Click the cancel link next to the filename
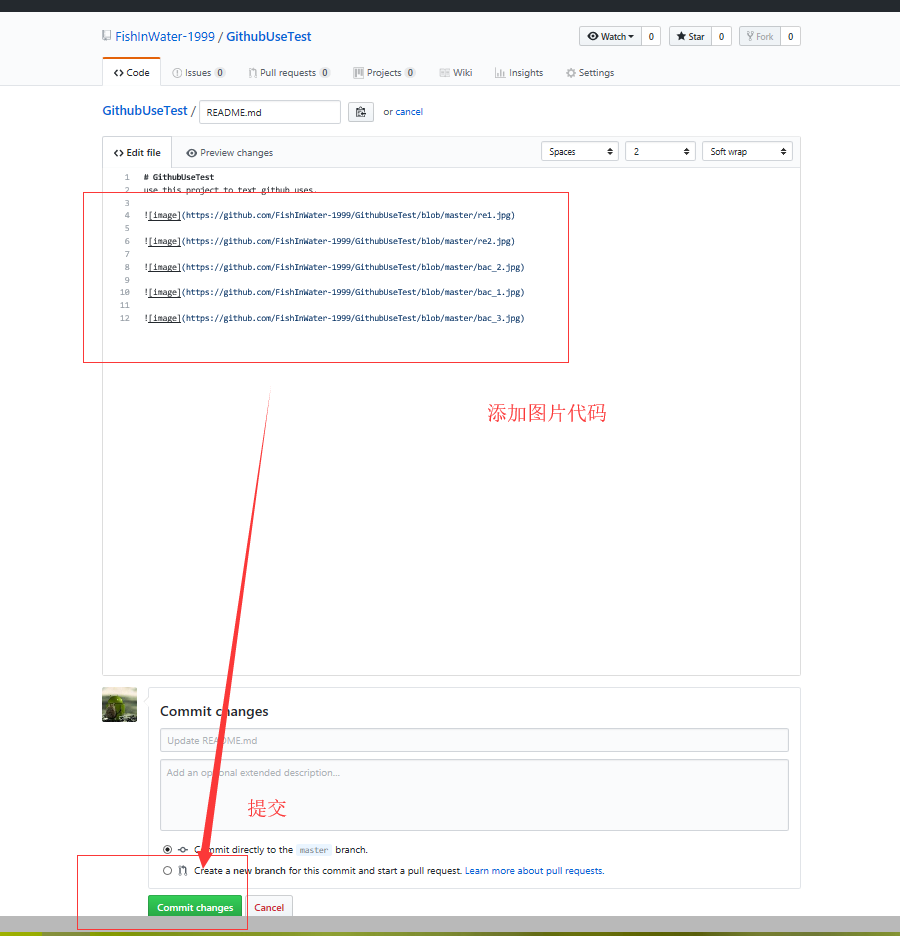Image resolution: width=900 pixels, height=936 pixels. point(409,112)
